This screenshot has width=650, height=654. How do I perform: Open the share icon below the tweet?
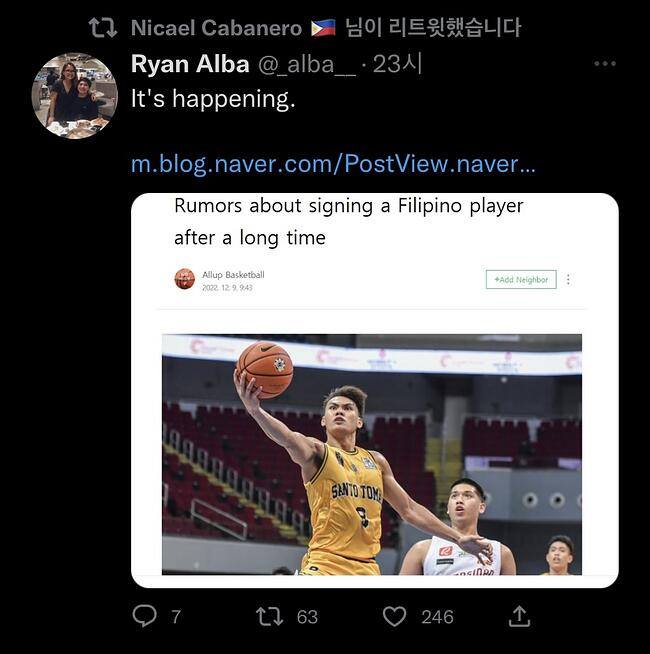click(519, 616)
